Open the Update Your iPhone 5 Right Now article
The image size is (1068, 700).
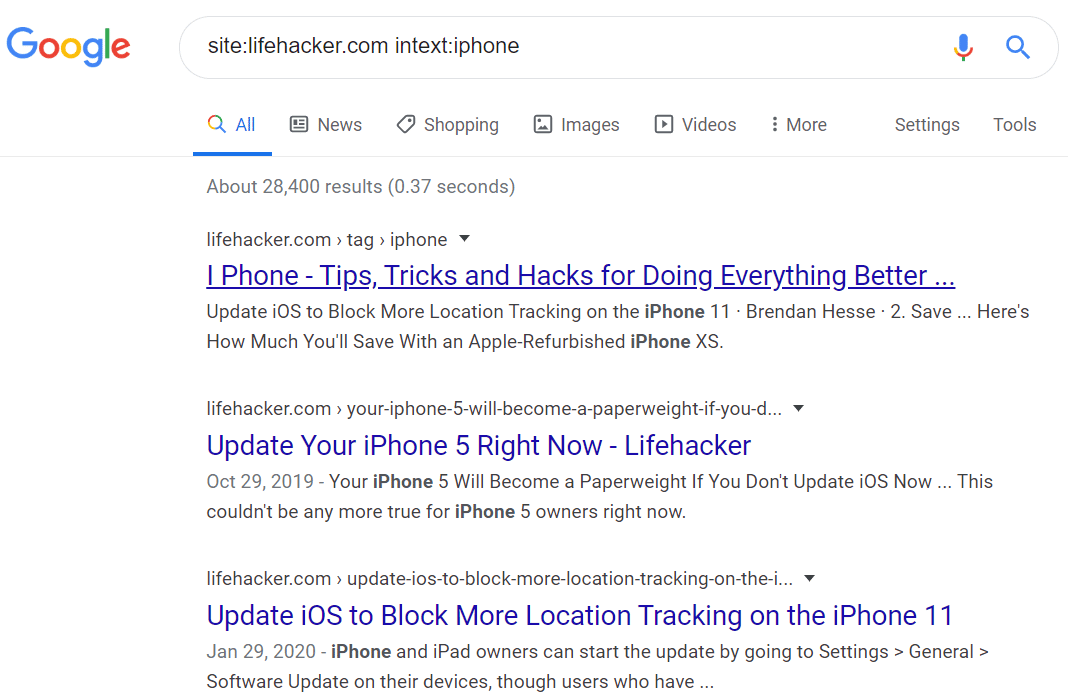(x=477, y=445)
